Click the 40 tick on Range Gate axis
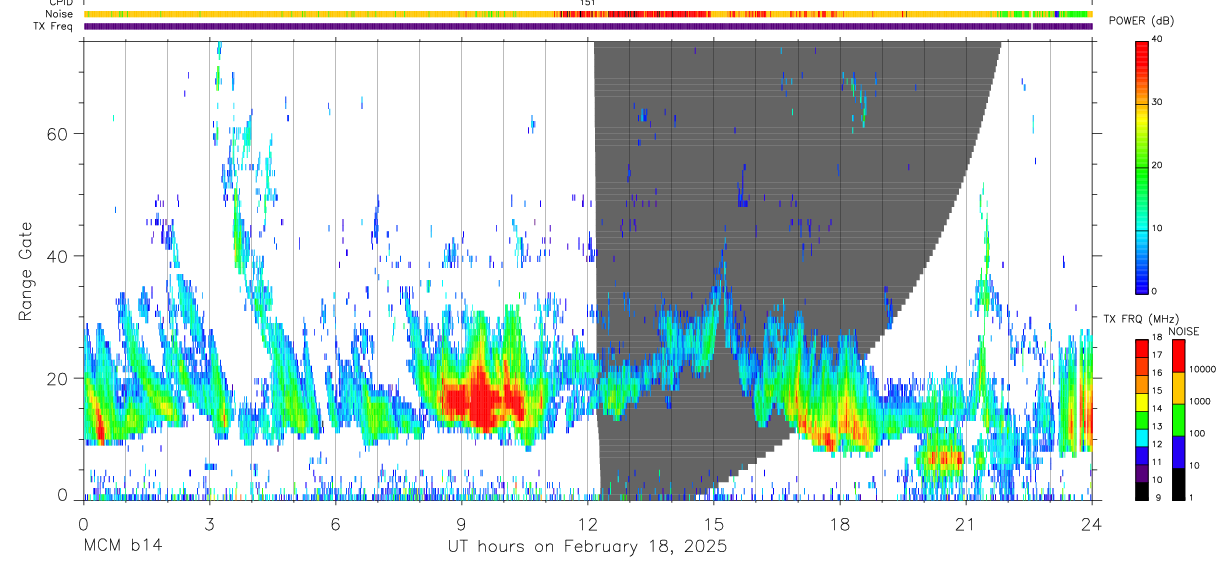This screenshot has width=1228, height=567. 58,256
